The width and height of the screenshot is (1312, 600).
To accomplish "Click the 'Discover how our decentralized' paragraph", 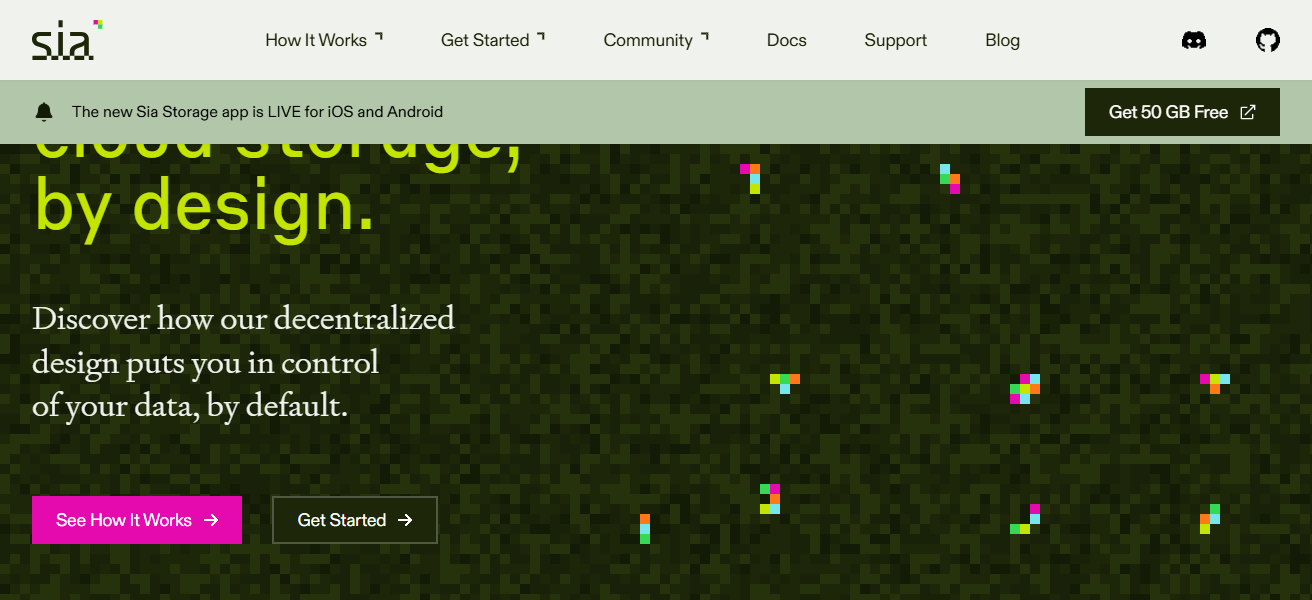I will pyautogui.click(x=243, y=362).
